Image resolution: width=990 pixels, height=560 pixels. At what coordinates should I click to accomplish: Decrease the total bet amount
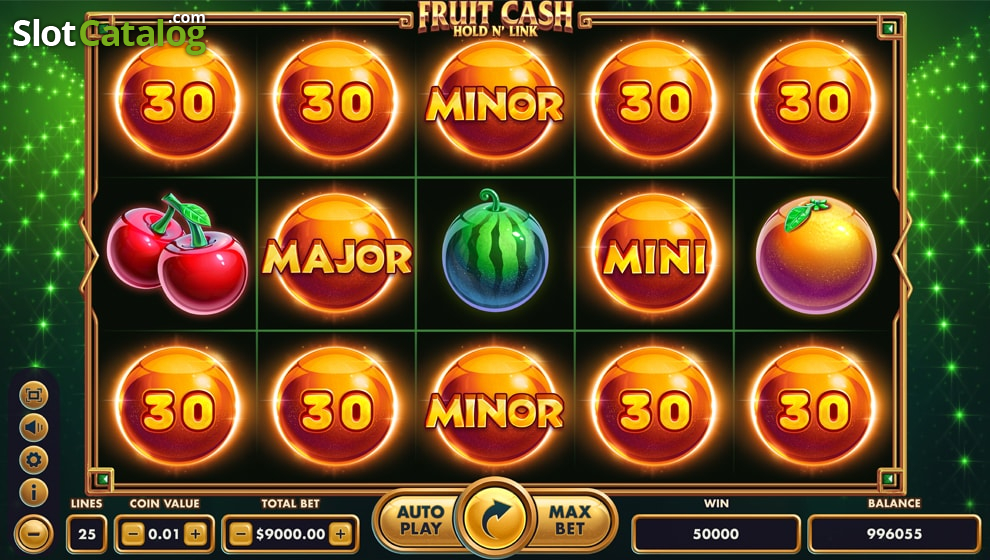click(241, 534)
